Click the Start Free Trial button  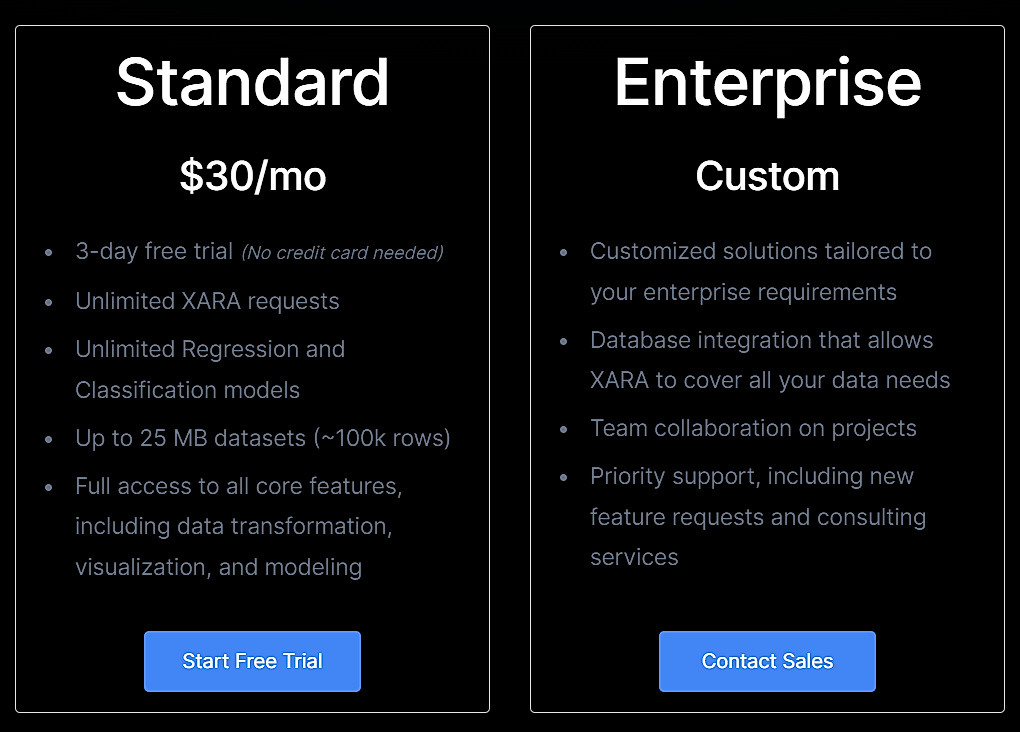pos(252,661)
